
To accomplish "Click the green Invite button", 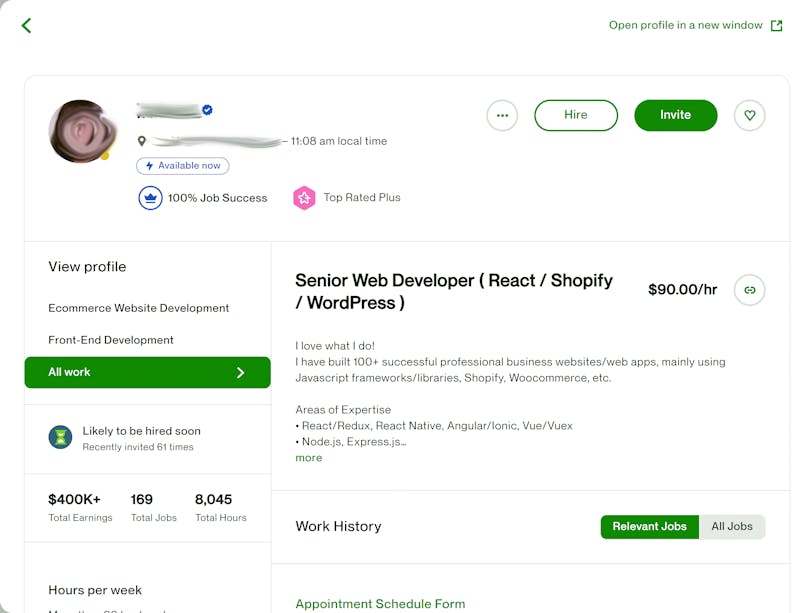I will click(x=675, y=115).
